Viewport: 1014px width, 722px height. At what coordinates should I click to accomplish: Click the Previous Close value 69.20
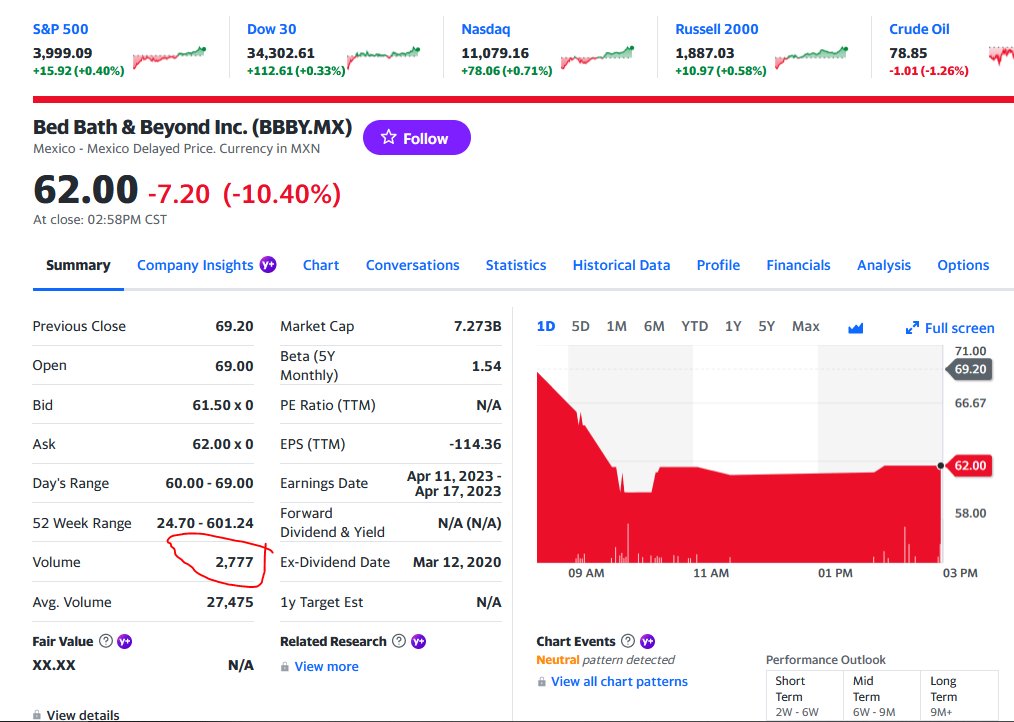pyautogui.click(x=234, y=326)
